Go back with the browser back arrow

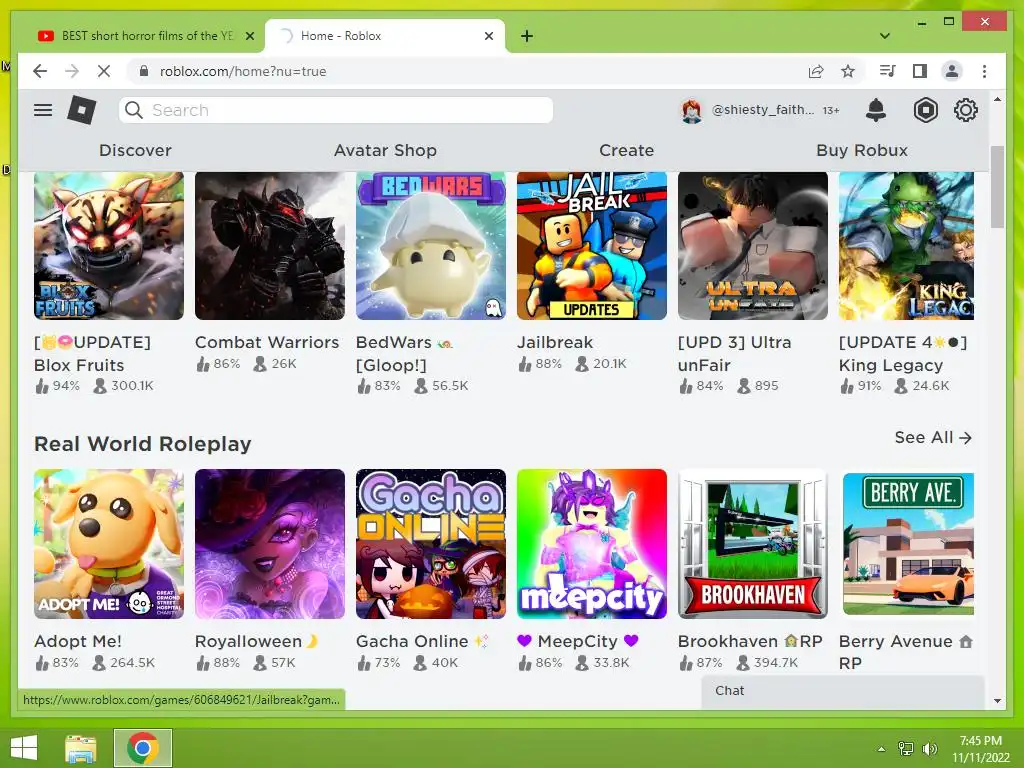[40, 71]
